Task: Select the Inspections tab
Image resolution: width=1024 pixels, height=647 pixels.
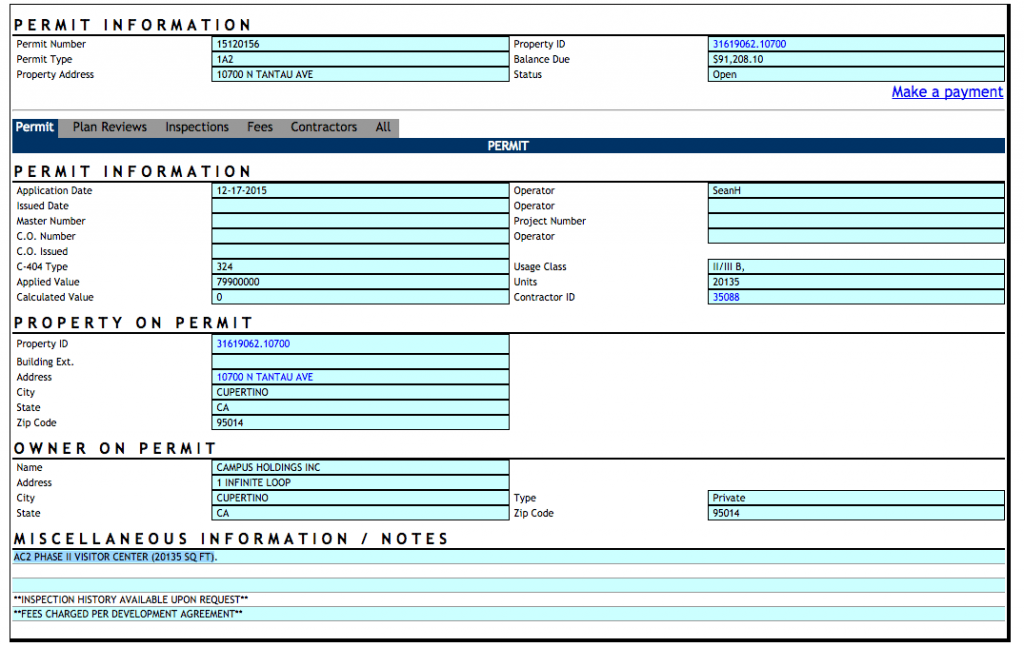Action: [197, 127]
